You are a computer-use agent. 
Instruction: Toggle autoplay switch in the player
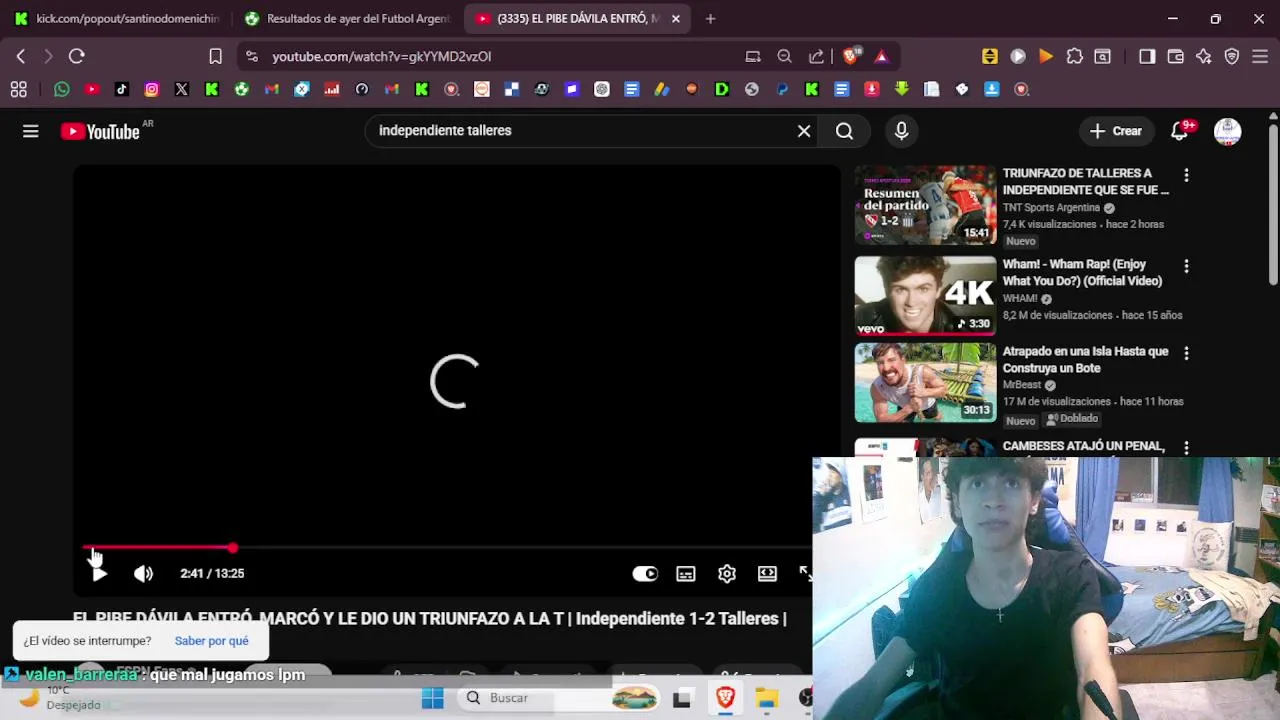(x=645, y=573)
